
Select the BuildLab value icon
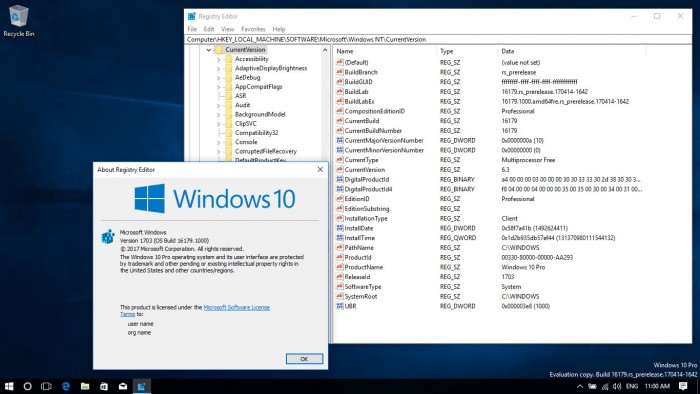pos(340,92)
